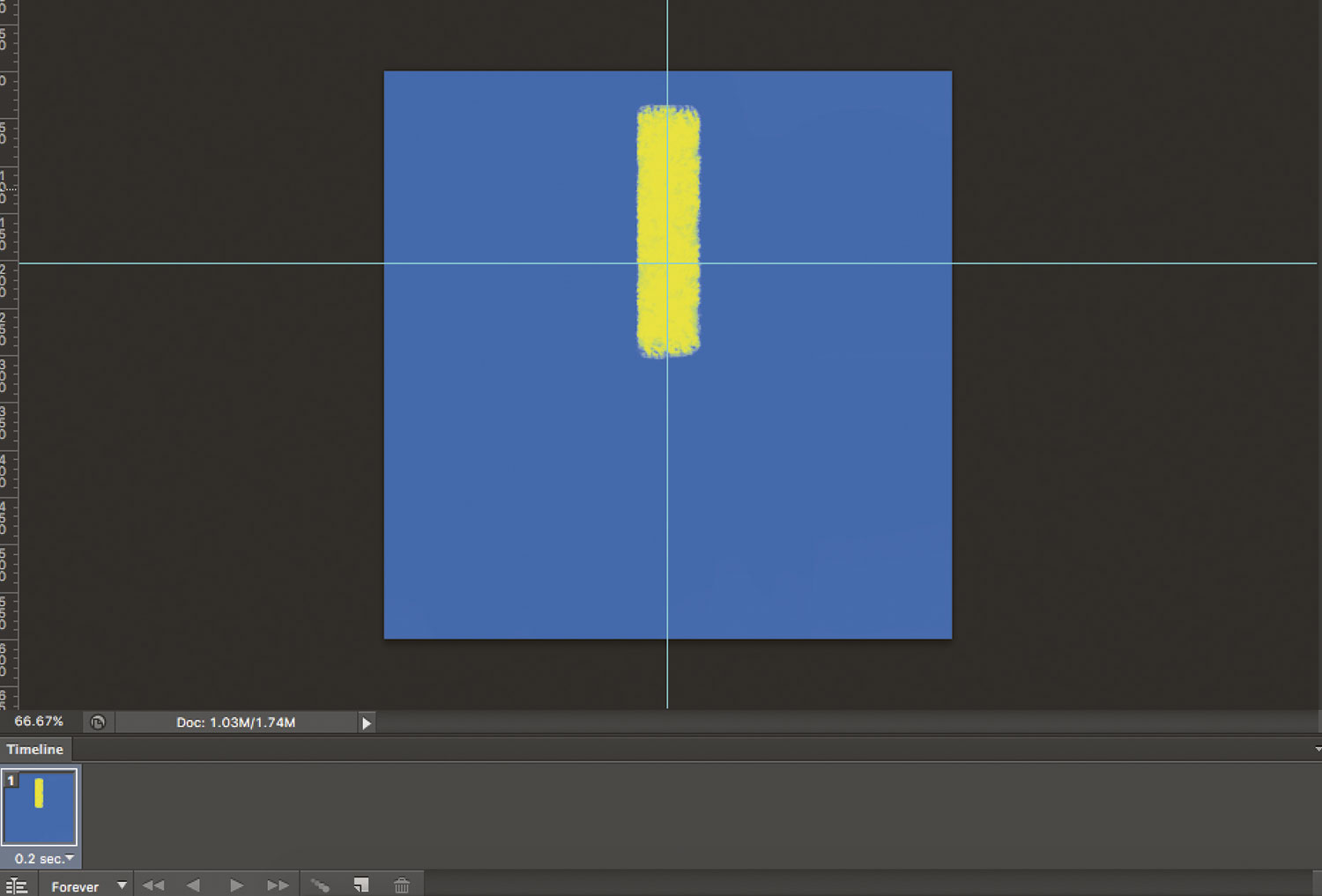Go to the next frame
The width and height of the screenshot is (1322, 896).
click(278, 885)
